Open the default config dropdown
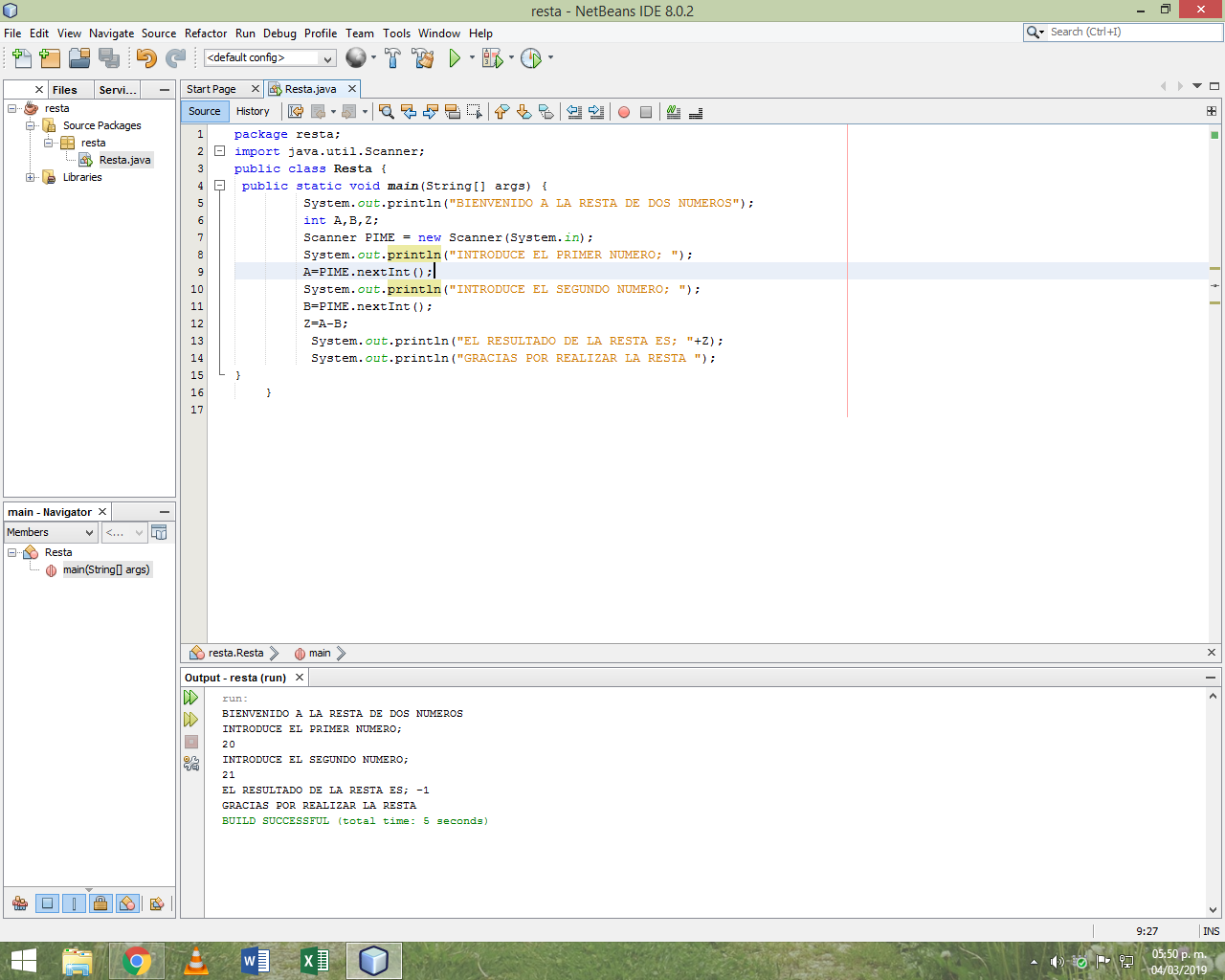Screen dimensions: 1225x980 click(x=328, y=57)
